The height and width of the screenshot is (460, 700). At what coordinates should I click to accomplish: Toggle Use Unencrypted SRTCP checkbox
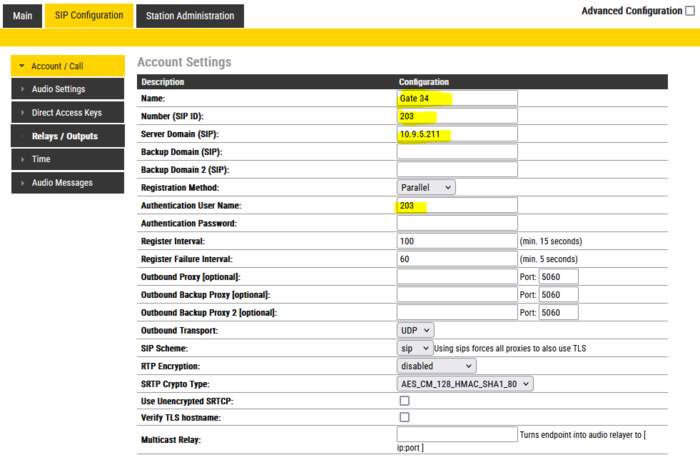tap(405, 400)
